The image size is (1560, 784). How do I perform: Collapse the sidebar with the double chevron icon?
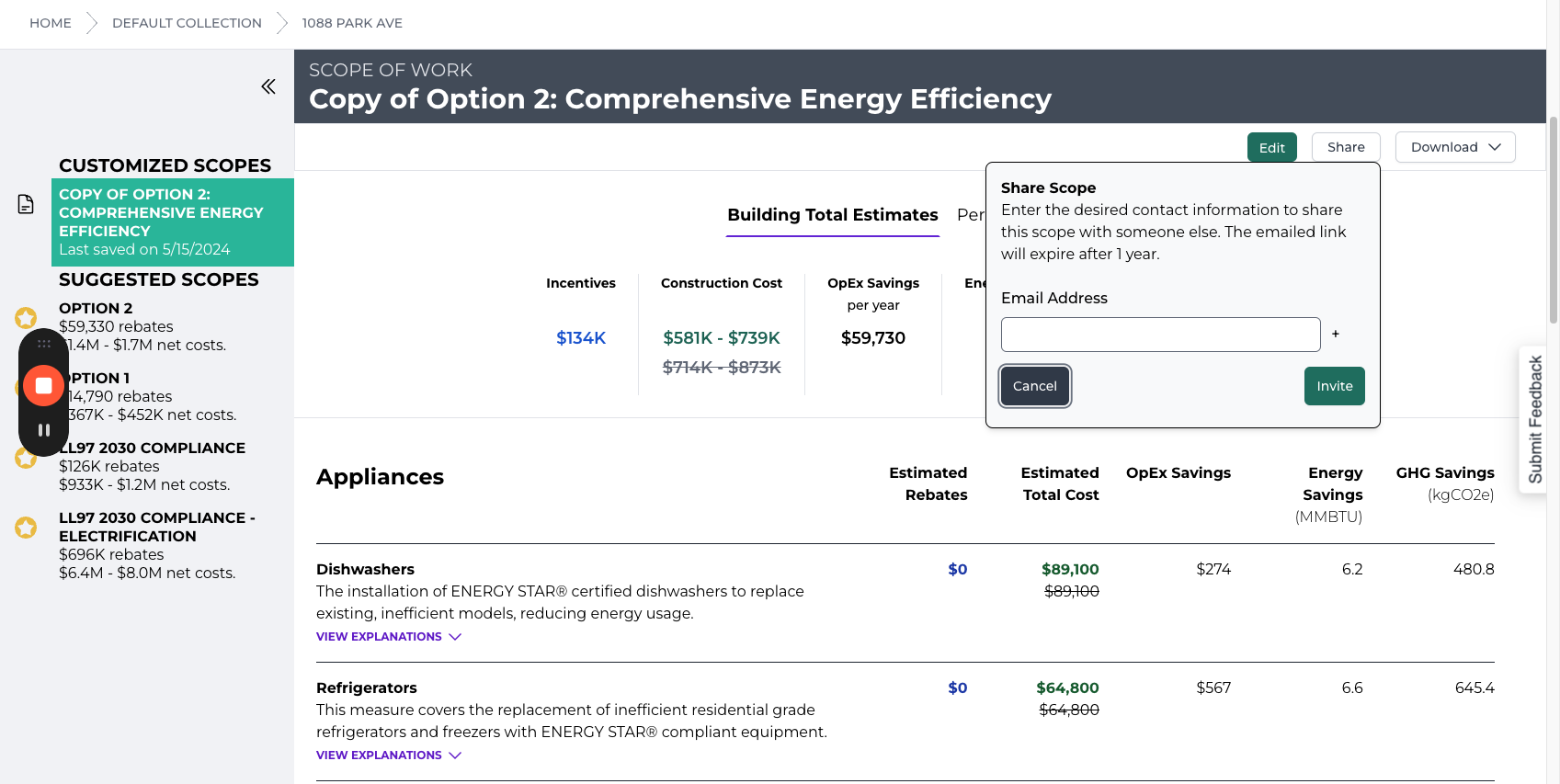[x=268, y=86]
